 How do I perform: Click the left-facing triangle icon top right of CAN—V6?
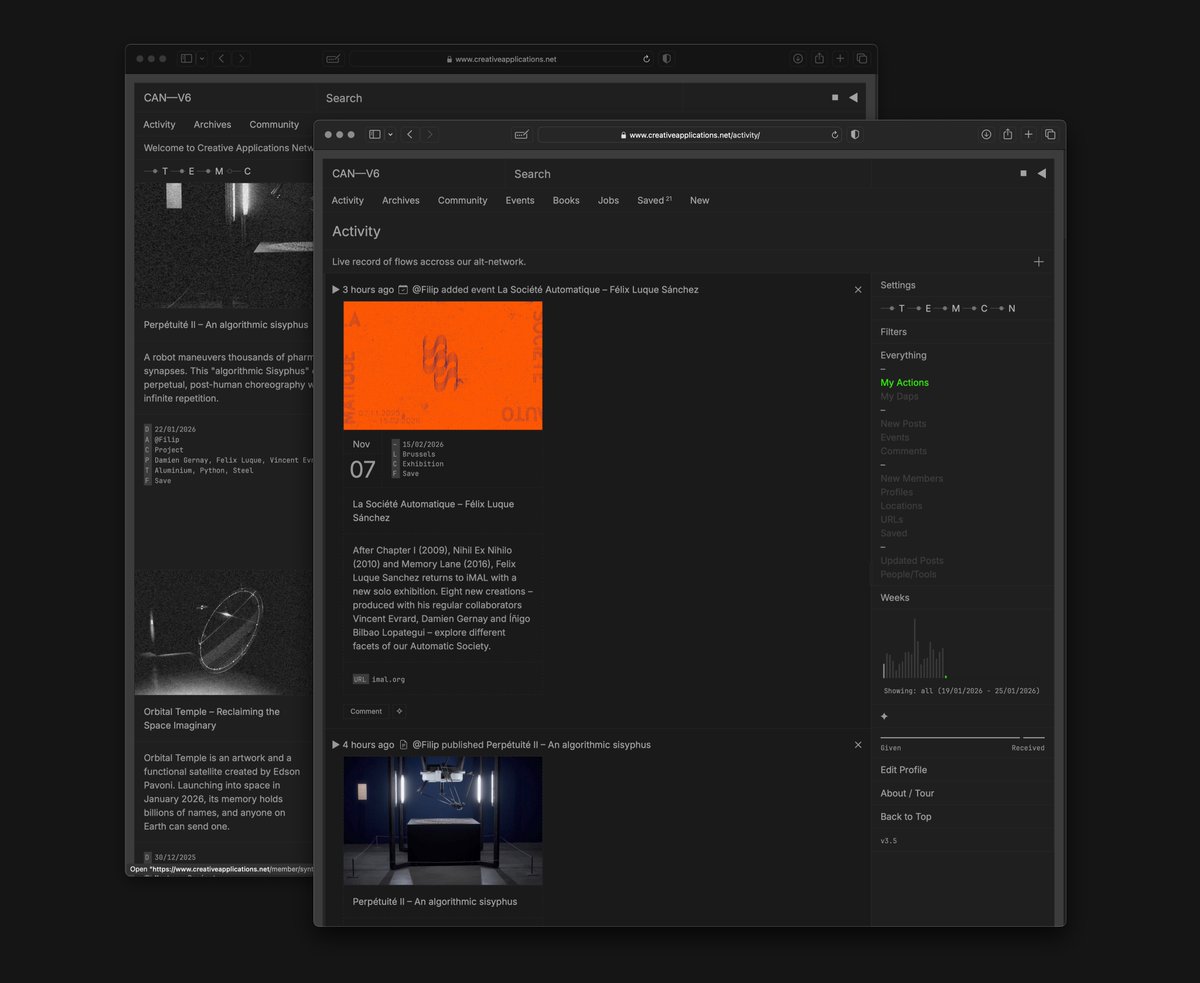1041,173
